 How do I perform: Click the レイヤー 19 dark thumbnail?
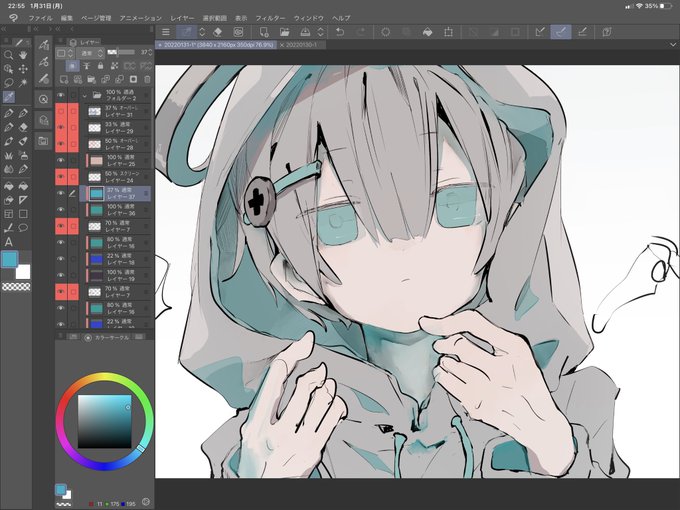point(96,275)
